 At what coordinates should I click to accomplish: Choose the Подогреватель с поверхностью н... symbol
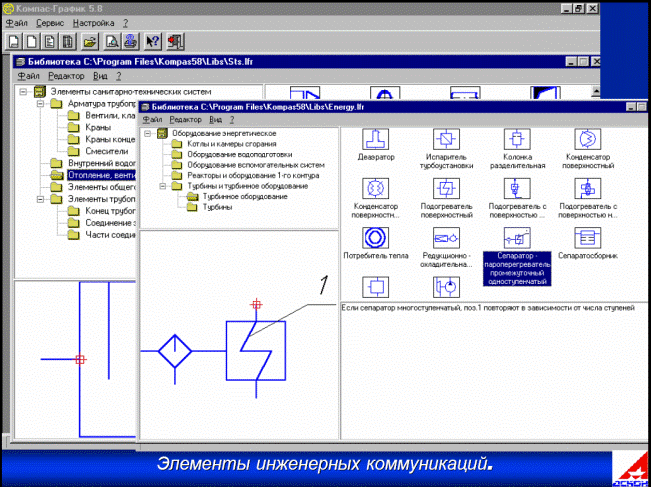pos(587,188)
